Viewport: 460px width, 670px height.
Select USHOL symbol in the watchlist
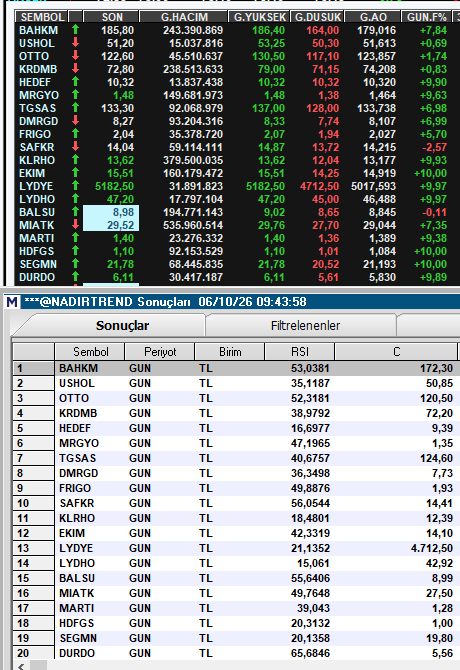point(37,43)
